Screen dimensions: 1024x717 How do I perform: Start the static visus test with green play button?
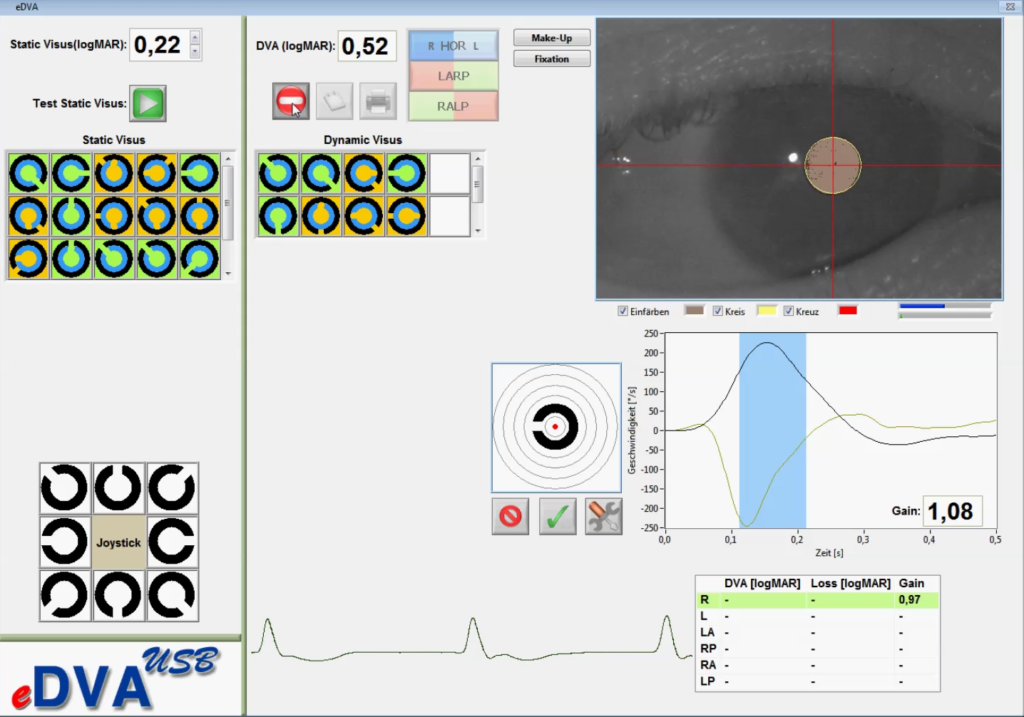click(x=147, y=103)
